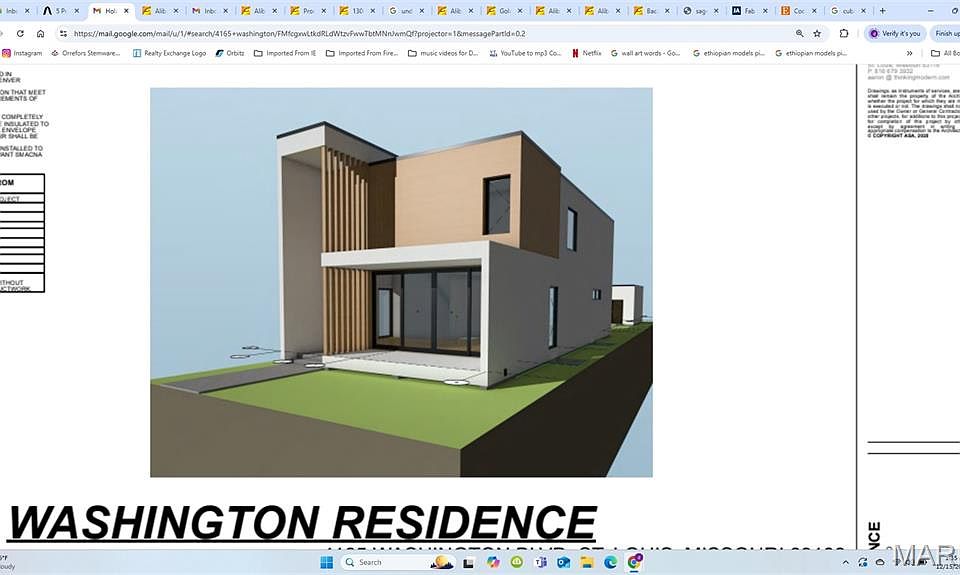The width and height of the screenshot is (960, 575).
Task: Open the Realty Exchange Logo bookmark
Action: coord(170,53)
